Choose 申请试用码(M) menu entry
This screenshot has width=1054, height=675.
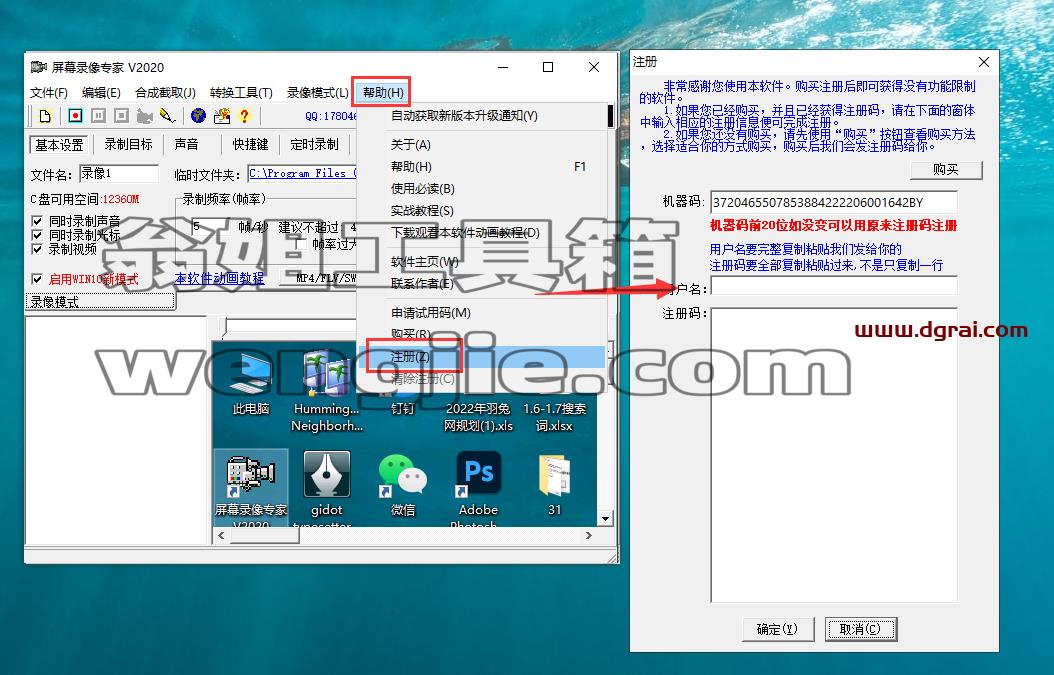483,313
